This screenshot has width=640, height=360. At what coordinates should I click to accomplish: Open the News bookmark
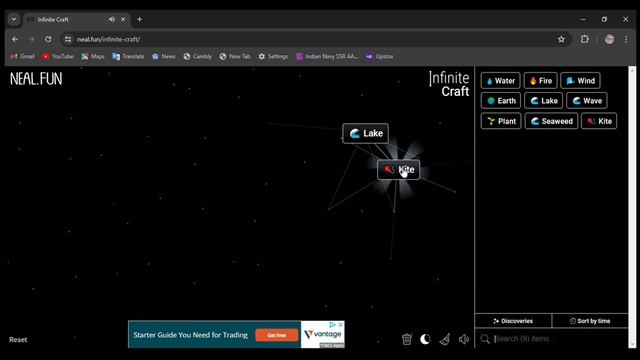click(x=163, y=56)
